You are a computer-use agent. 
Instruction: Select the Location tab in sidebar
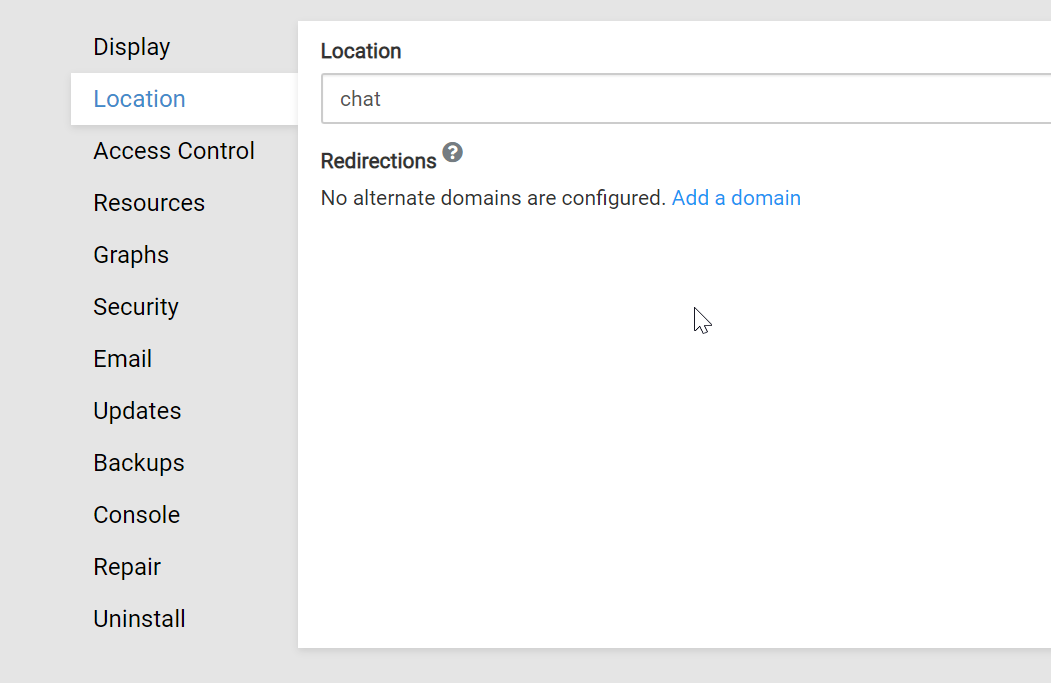[x=139, y=99]
